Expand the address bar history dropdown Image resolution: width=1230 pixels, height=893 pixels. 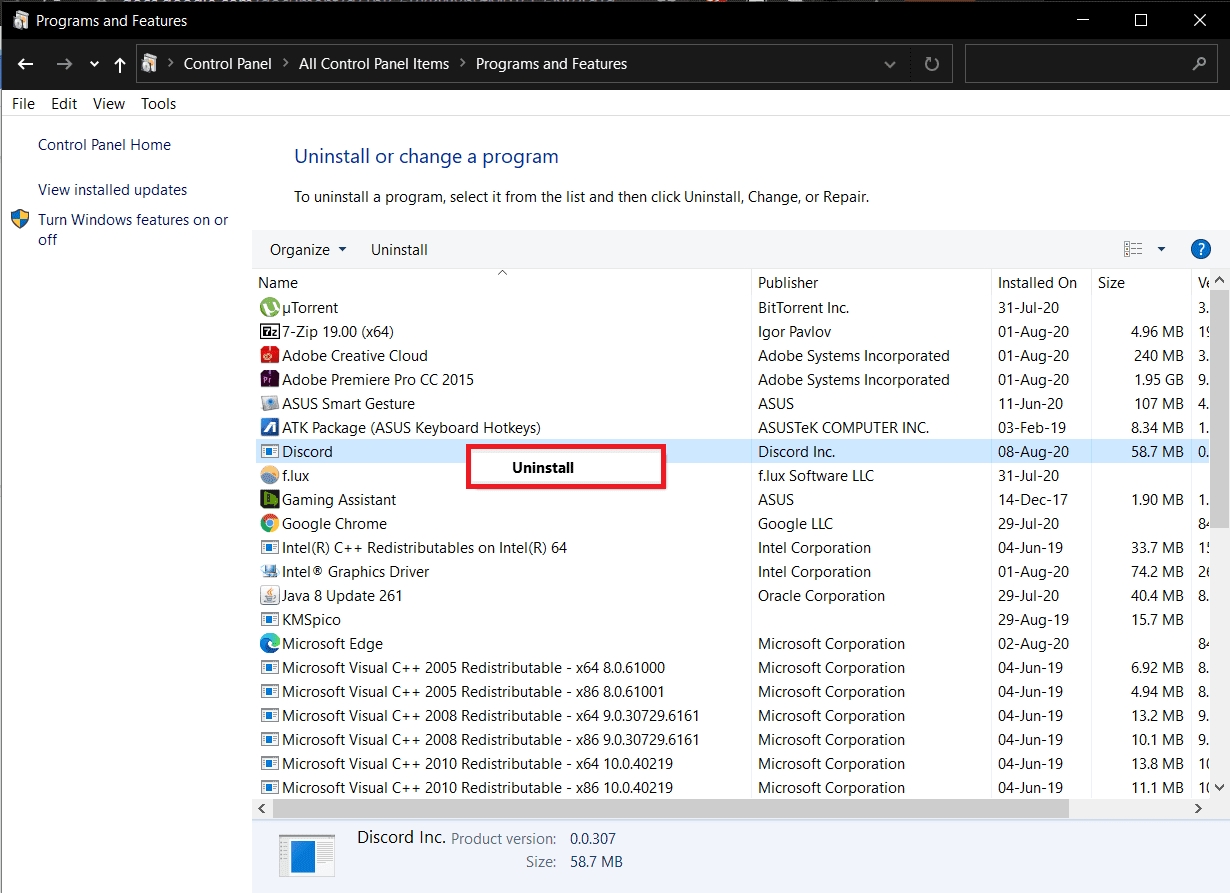[x=890, y=64]
